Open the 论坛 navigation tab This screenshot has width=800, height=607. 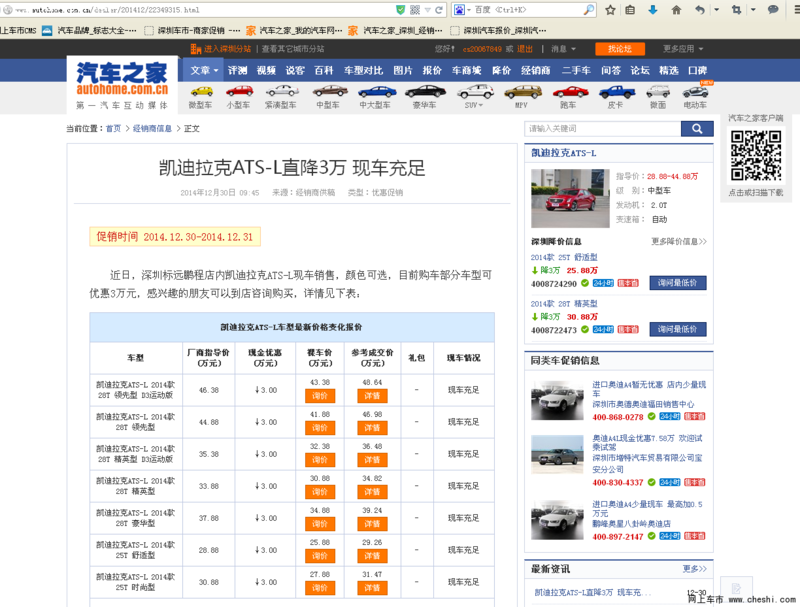[640, 70]
